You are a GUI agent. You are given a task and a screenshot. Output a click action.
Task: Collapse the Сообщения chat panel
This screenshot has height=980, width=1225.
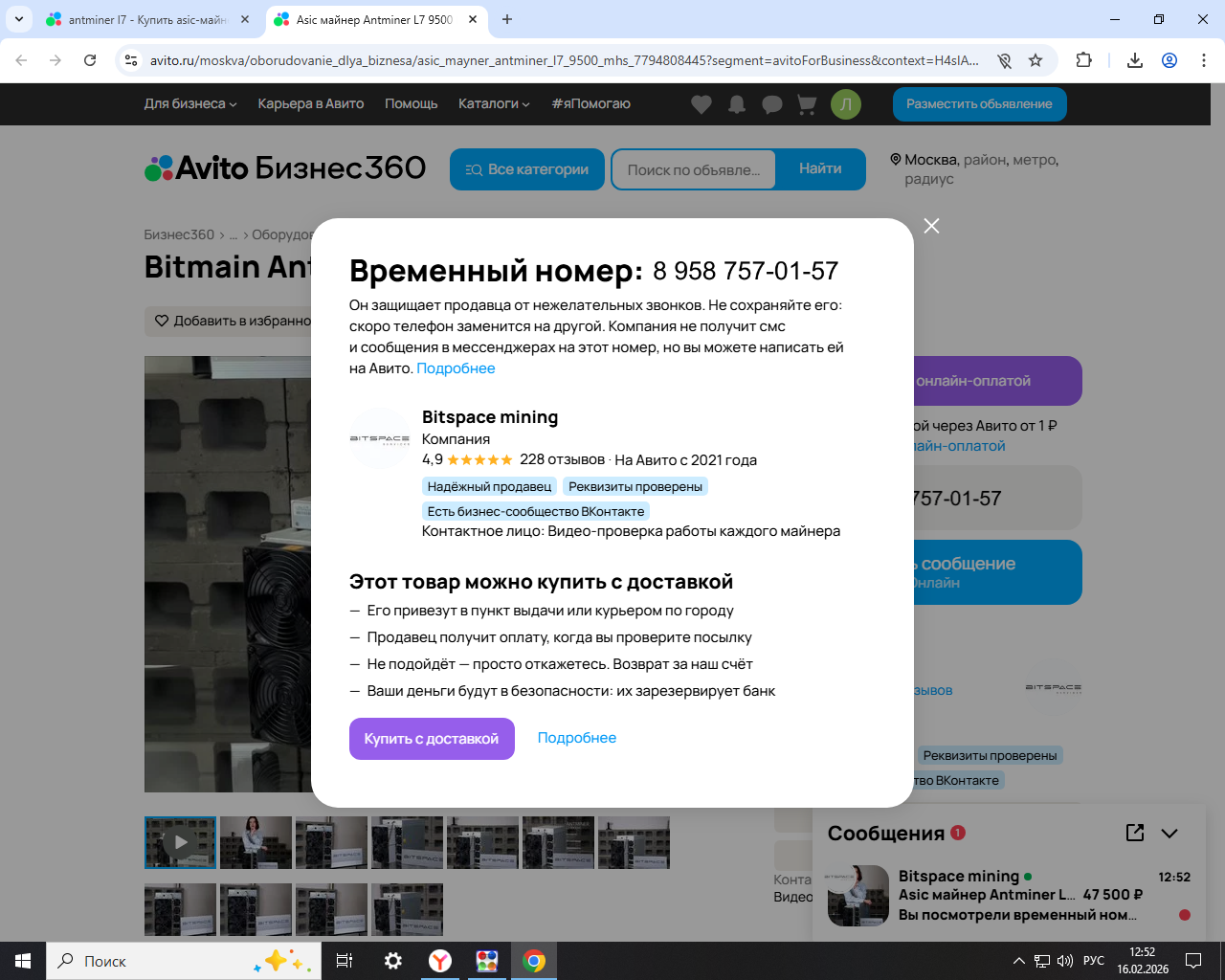[x=1169, y=834]
